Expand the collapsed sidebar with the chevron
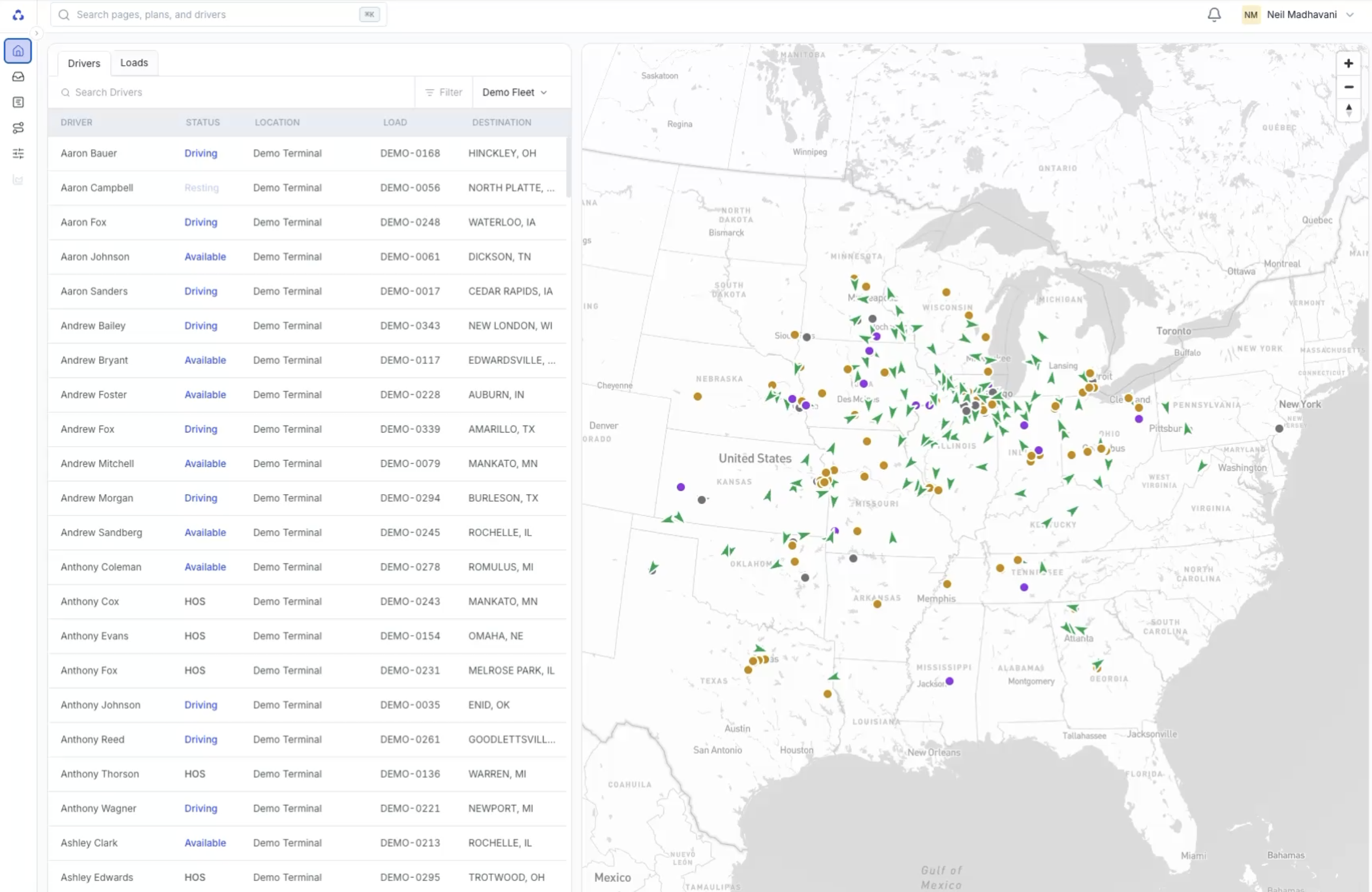Viewport: 1372px width, 892px height. coord(36,33)
